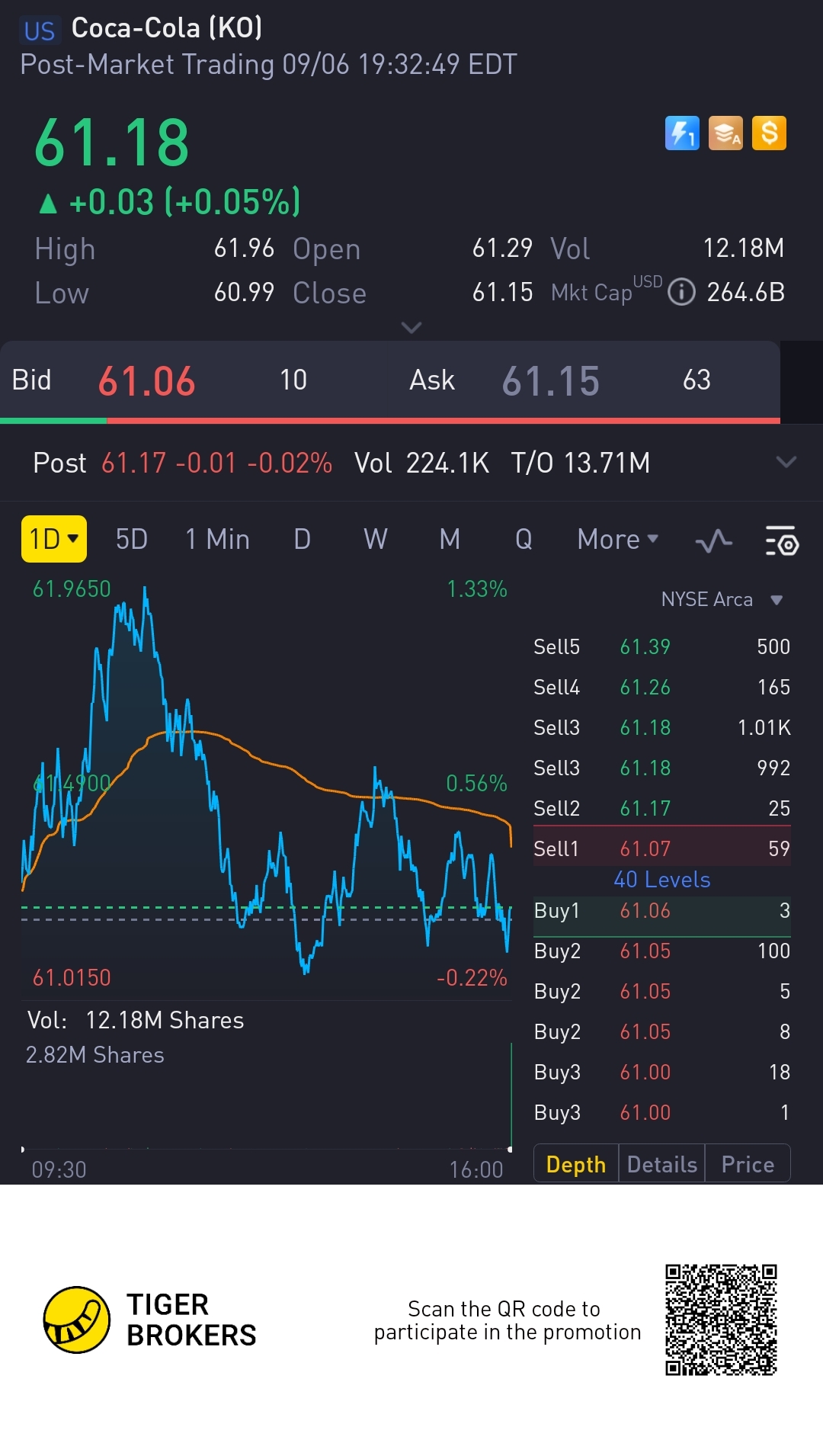823x1456 pixels.
Task: Tap the 61.9650 chart high label
Action: point(72,588)
